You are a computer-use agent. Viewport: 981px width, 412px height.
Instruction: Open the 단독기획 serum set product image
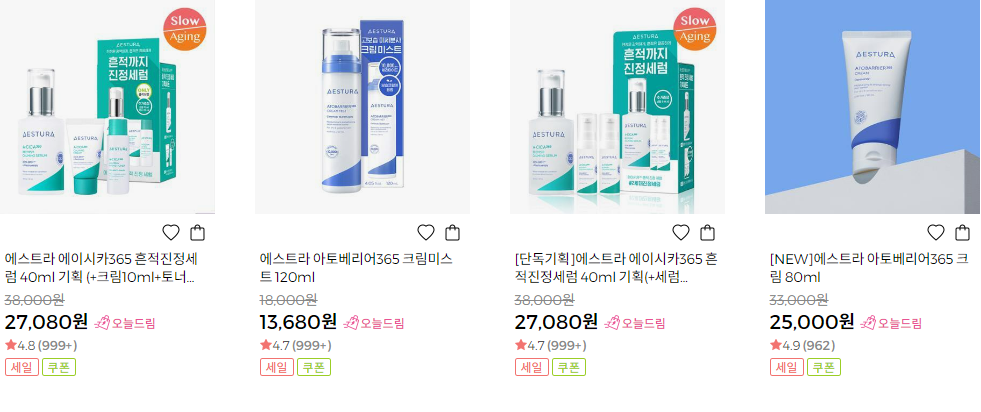coord(618,107)
